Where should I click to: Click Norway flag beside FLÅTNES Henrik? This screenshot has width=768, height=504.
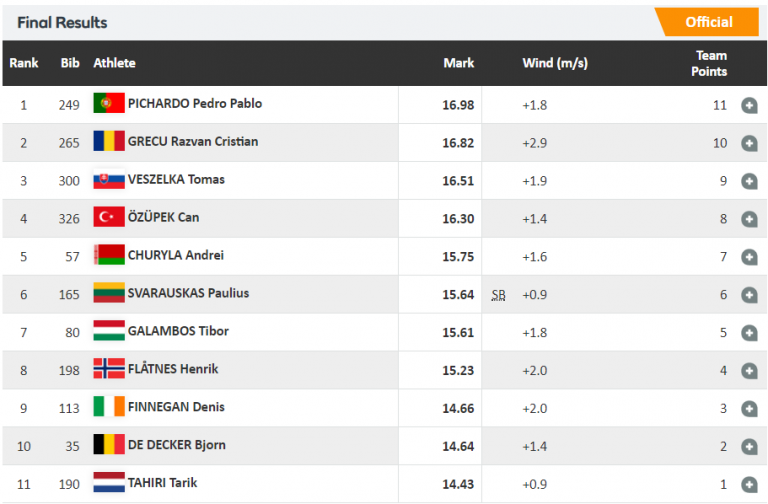coord(108,369)
